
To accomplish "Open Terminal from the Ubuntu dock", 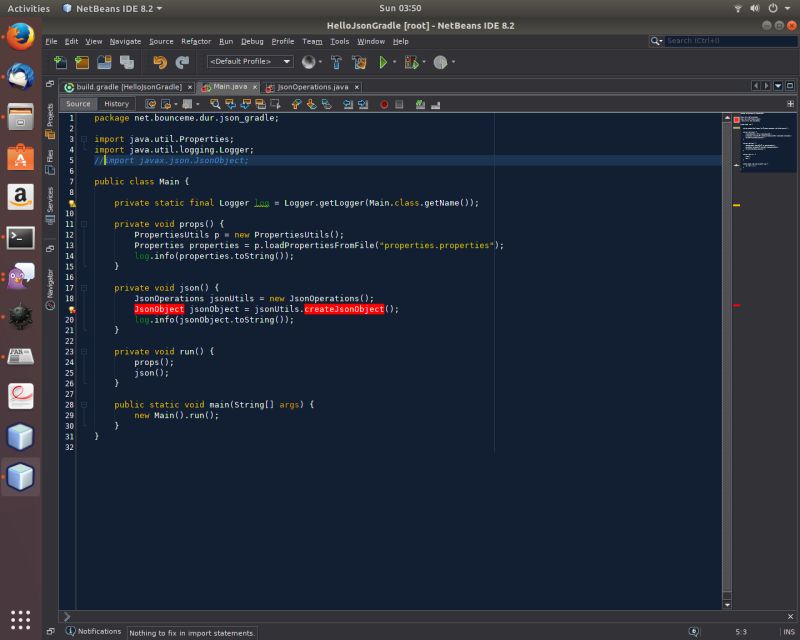I will (20, 238).
